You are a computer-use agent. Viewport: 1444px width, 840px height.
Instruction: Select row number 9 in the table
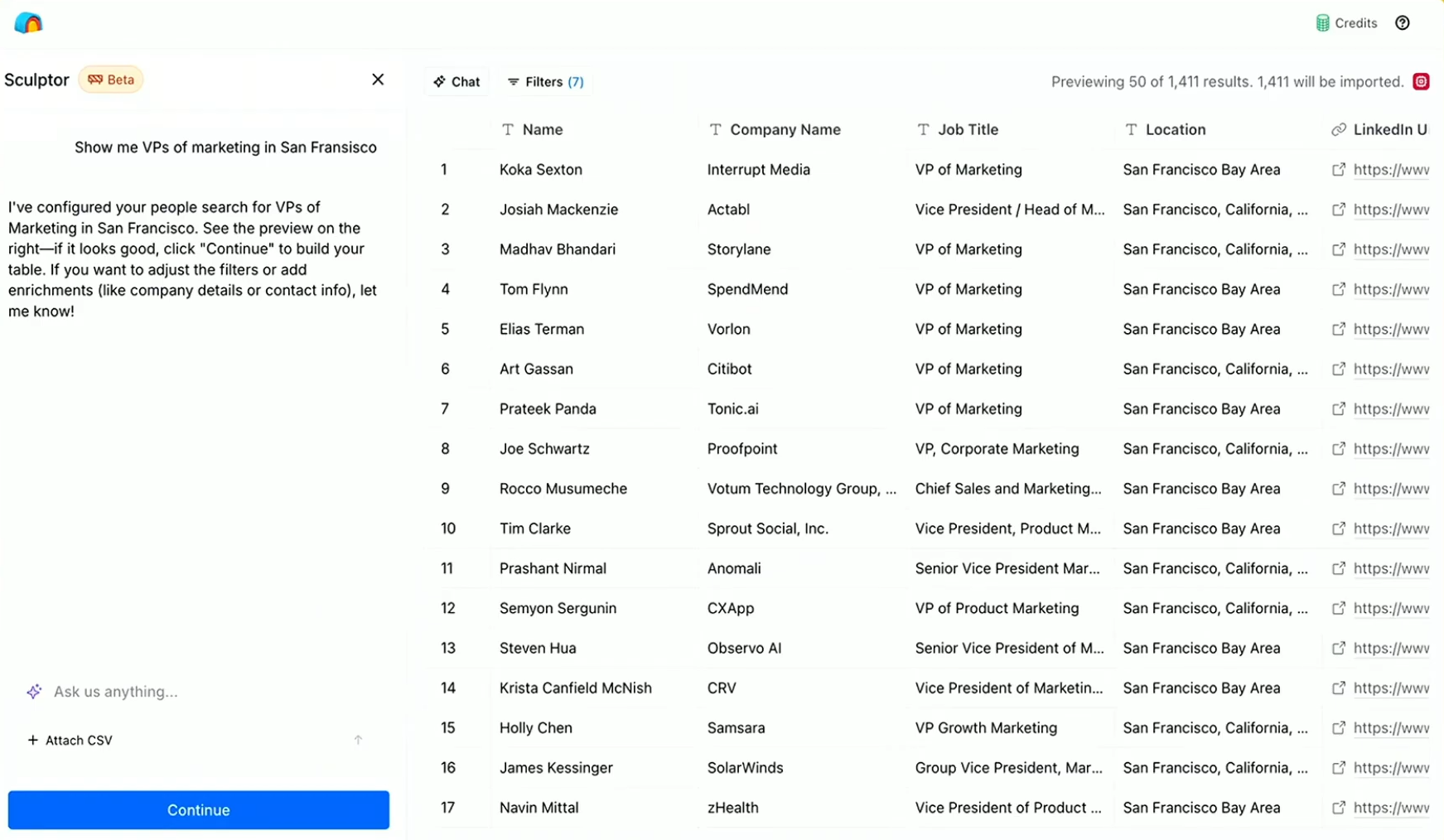coord(445,489)
